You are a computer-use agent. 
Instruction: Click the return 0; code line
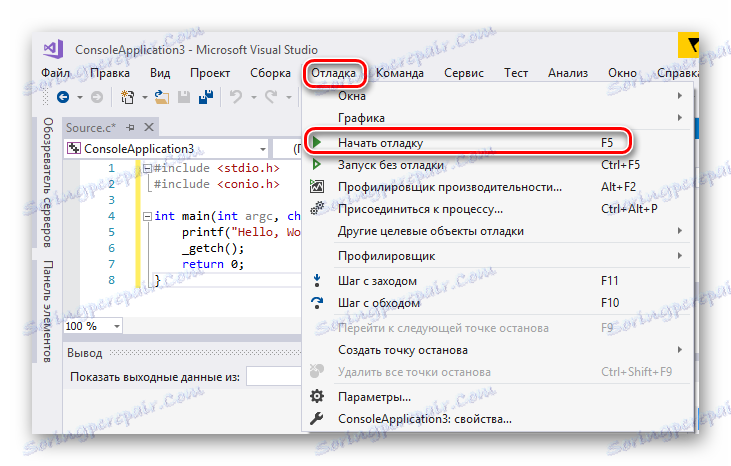point(213,264)
